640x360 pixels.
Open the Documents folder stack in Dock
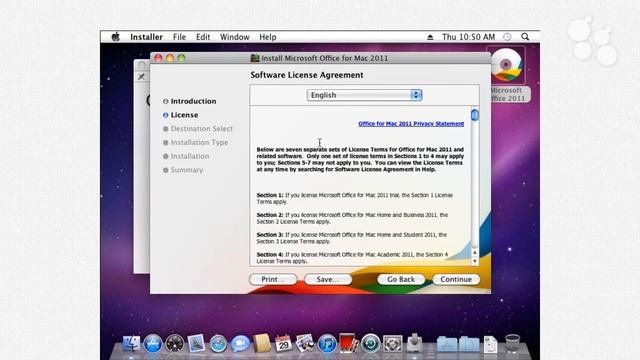pos(469,344)
